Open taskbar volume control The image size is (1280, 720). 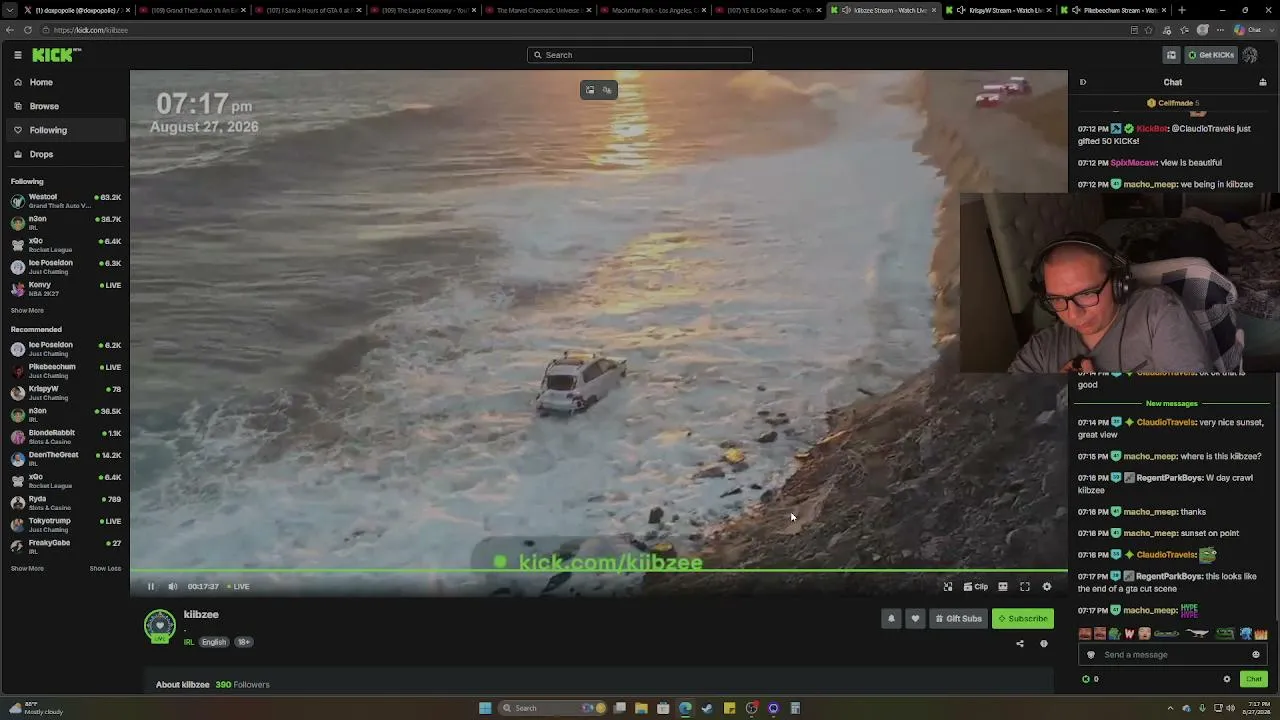(1230, 708)
